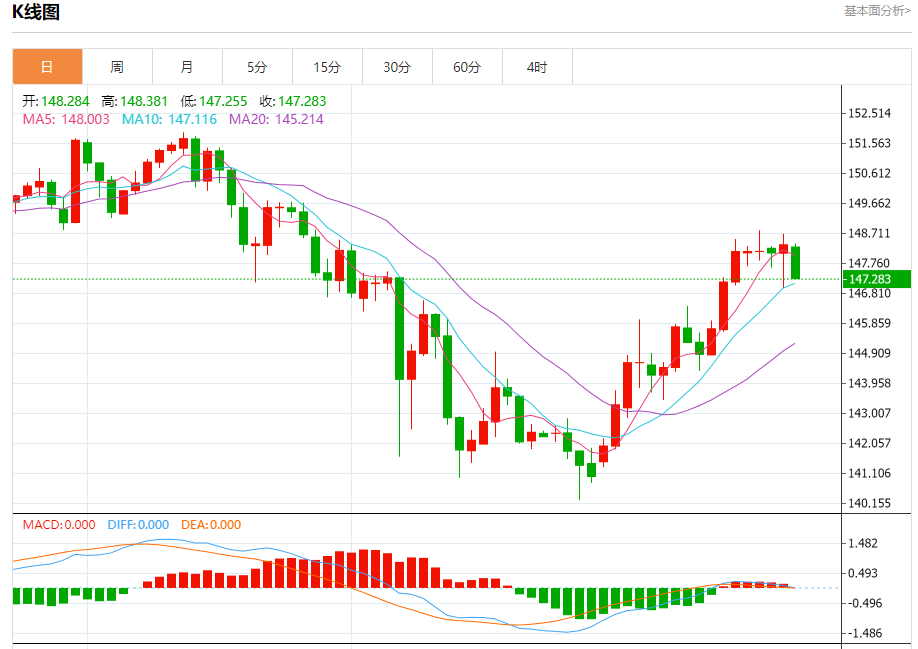Click the last green candlestick on the chart
This screenshot has height=649, width=918.
pyautogui.click(x=795, y=262)
